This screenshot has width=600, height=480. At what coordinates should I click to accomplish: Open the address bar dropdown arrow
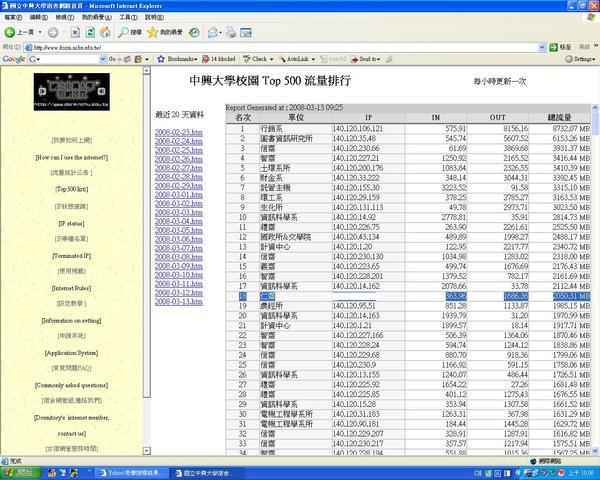point(542,47)
